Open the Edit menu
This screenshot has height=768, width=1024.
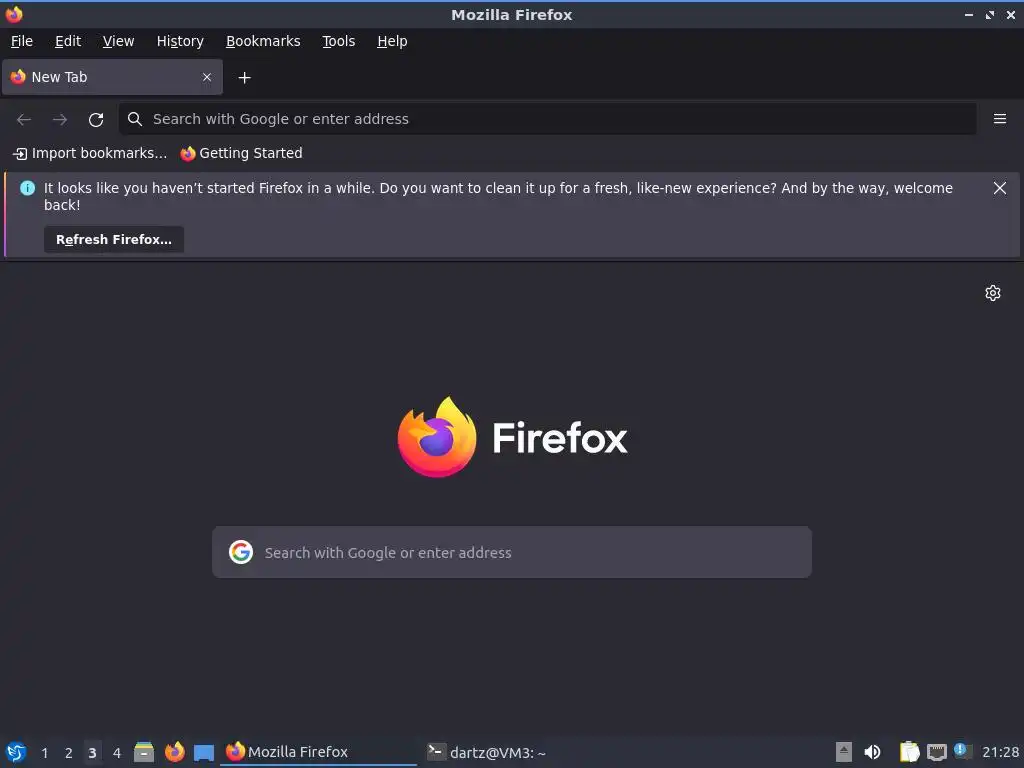coord(68,41)
